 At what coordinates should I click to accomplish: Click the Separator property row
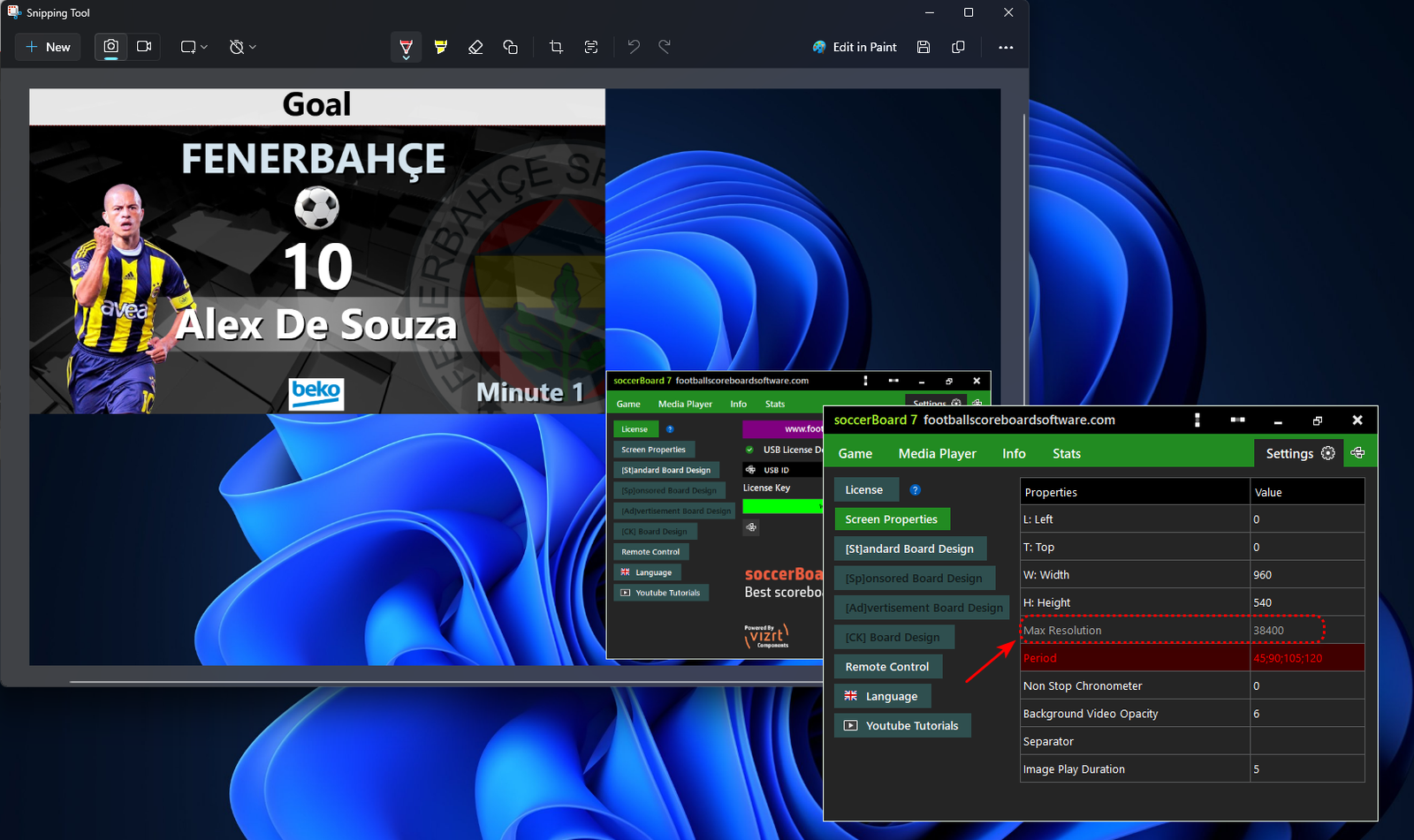point(1192,742)
